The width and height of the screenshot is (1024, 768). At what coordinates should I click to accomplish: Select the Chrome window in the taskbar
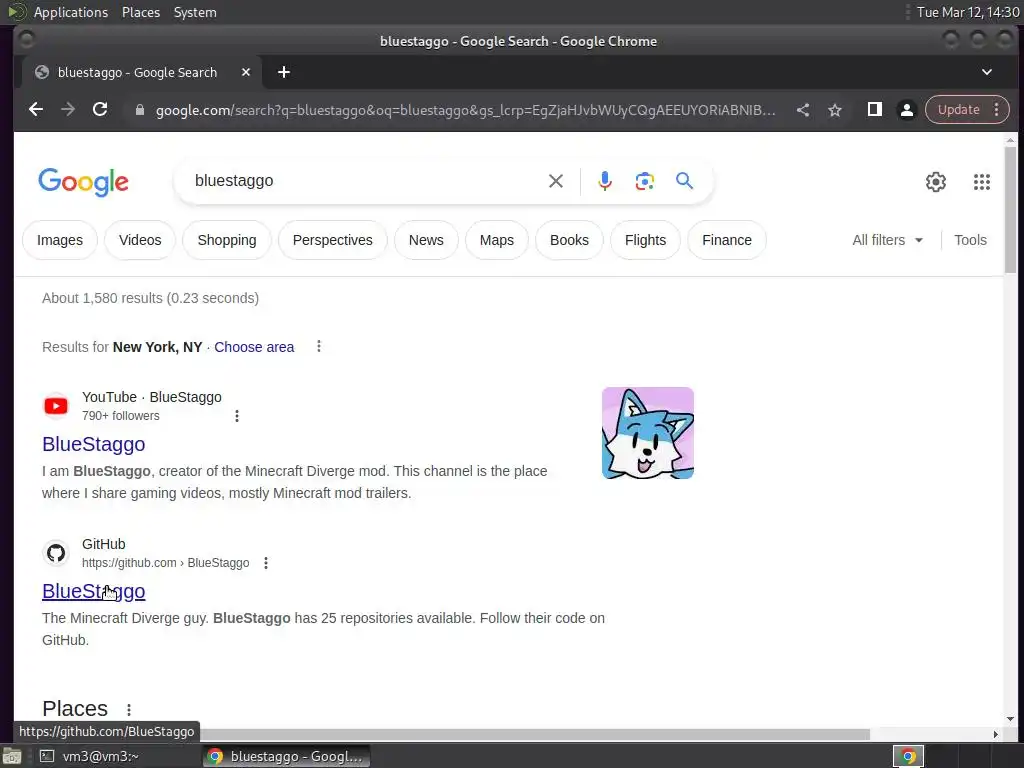click(285, 756)
